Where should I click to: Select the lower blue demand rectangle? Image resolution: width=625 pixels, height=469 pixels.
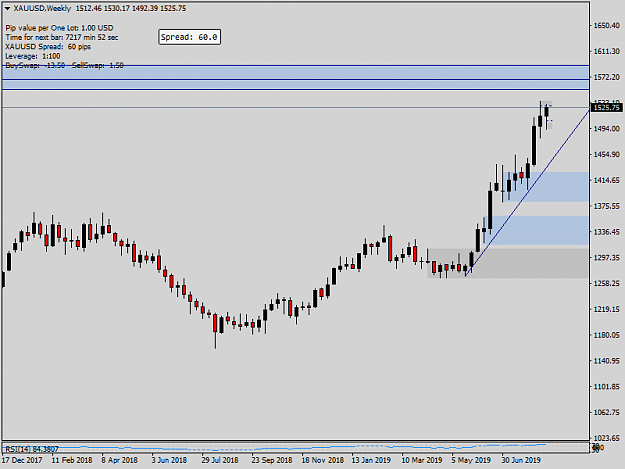point(536,230)
